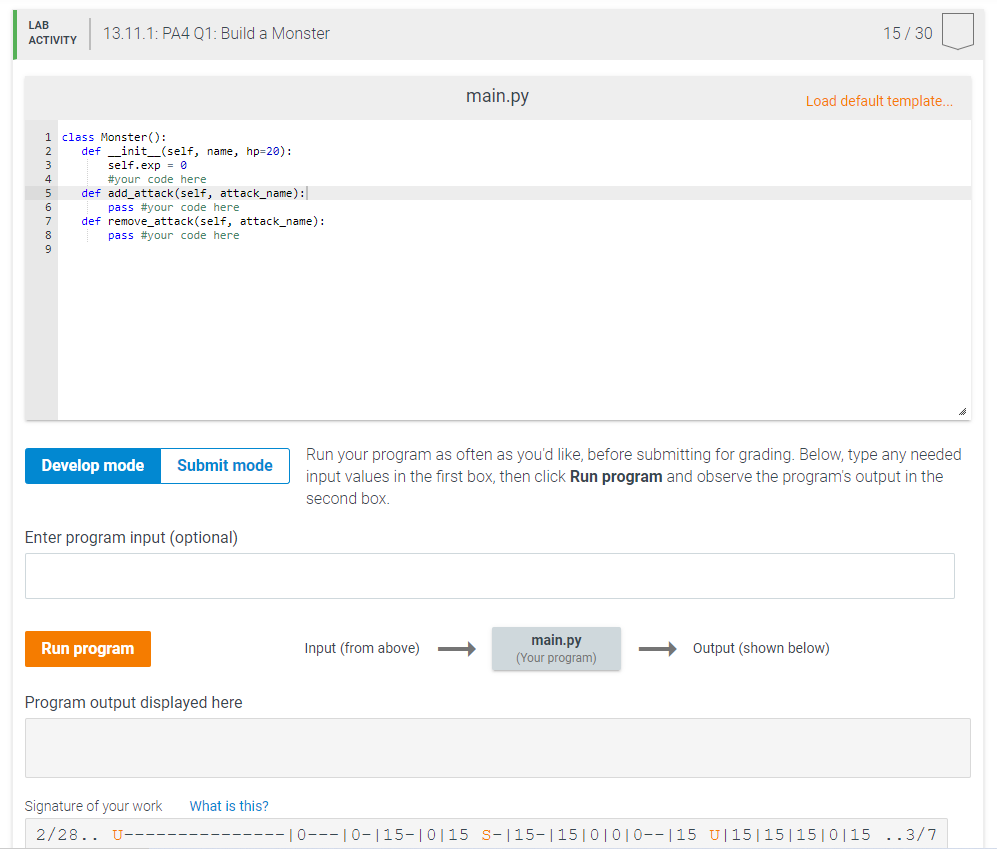Click line number 1 in gutter
The width and height of the screenshot is (997, 849).
coord(48,137)
